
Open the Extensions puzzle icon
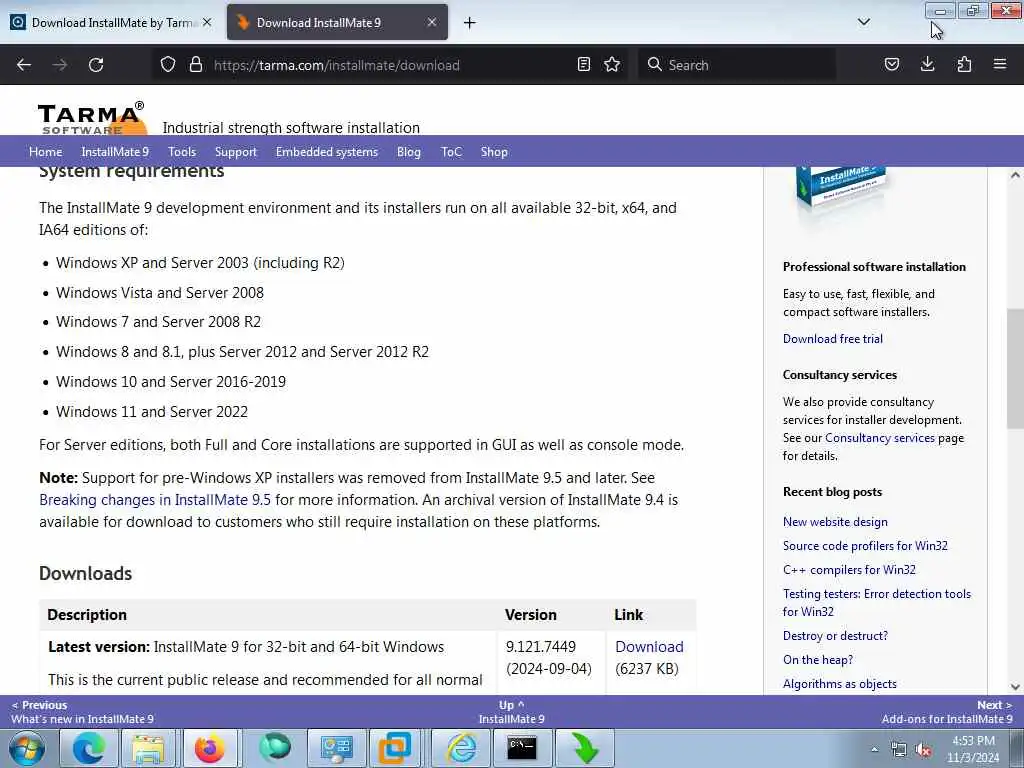pyautogui.click(x=964, y=64)
